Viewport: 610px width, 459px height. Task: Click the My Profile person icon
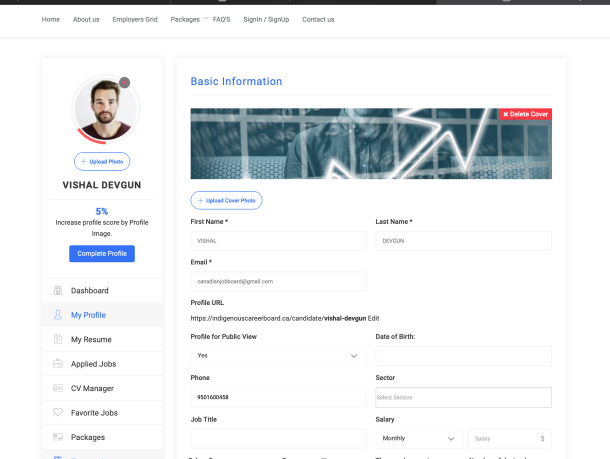pos(58,315)
